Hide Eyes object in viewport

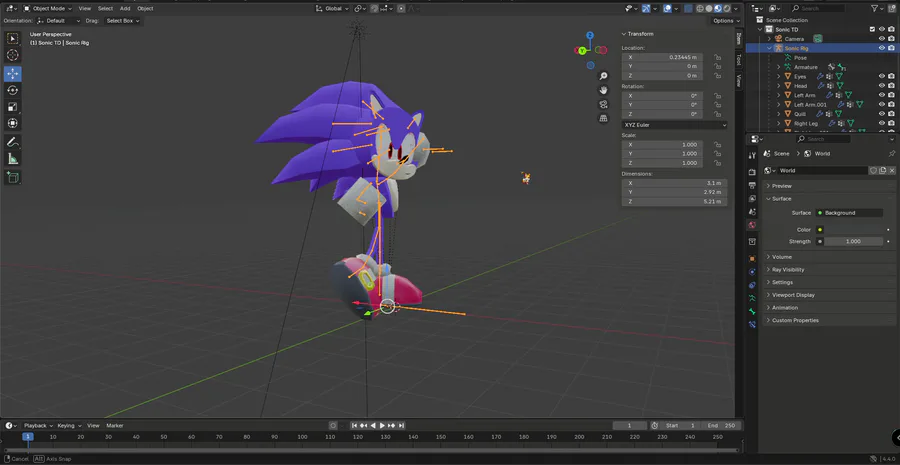[x=882, y=76]
